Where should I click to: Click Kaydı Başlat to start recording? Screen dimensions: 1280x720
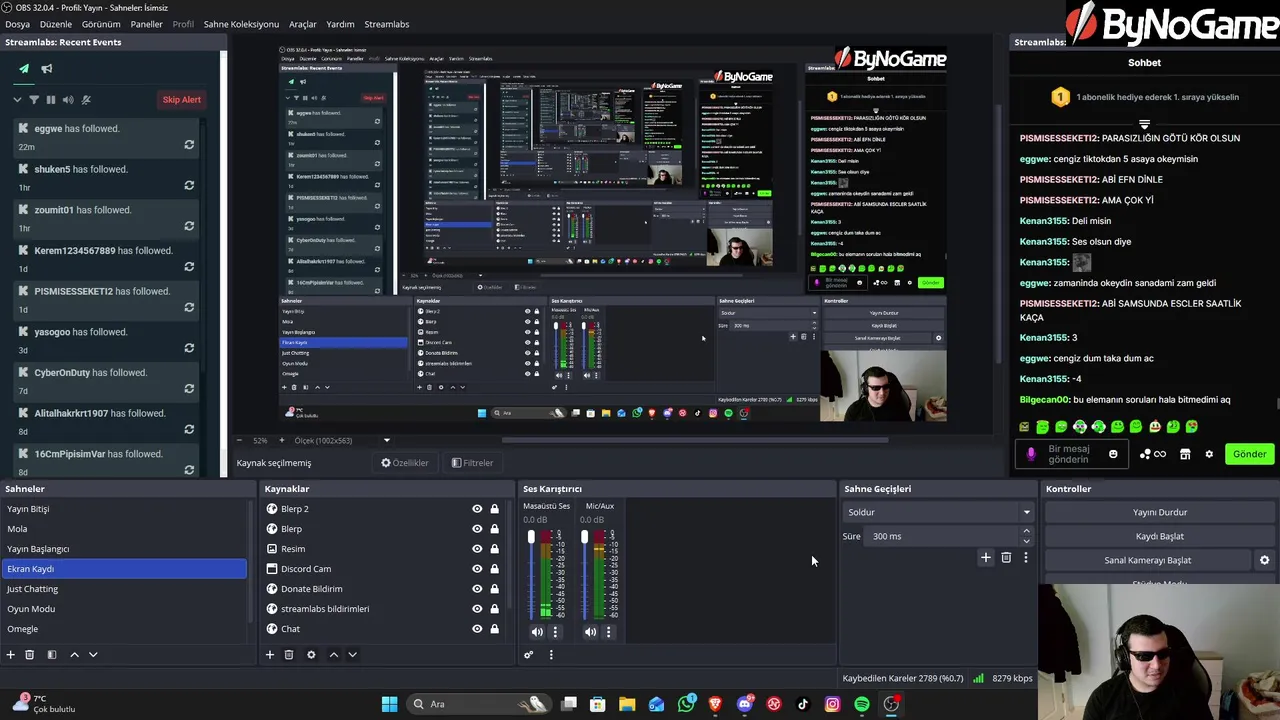pyautogui.click(x=1160, y=536)
